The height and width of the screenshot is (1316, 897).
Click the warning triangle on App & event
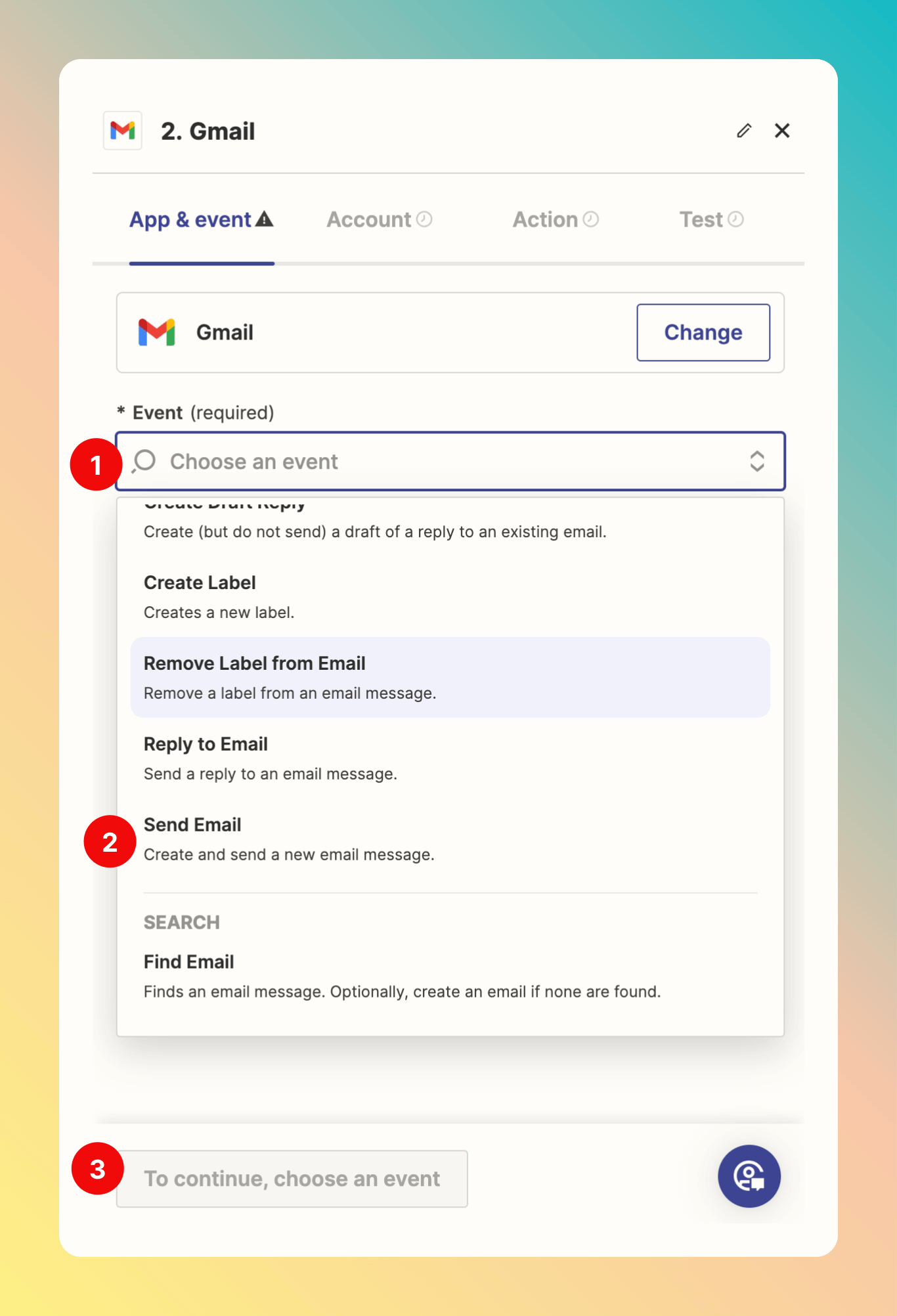point(264,219)
